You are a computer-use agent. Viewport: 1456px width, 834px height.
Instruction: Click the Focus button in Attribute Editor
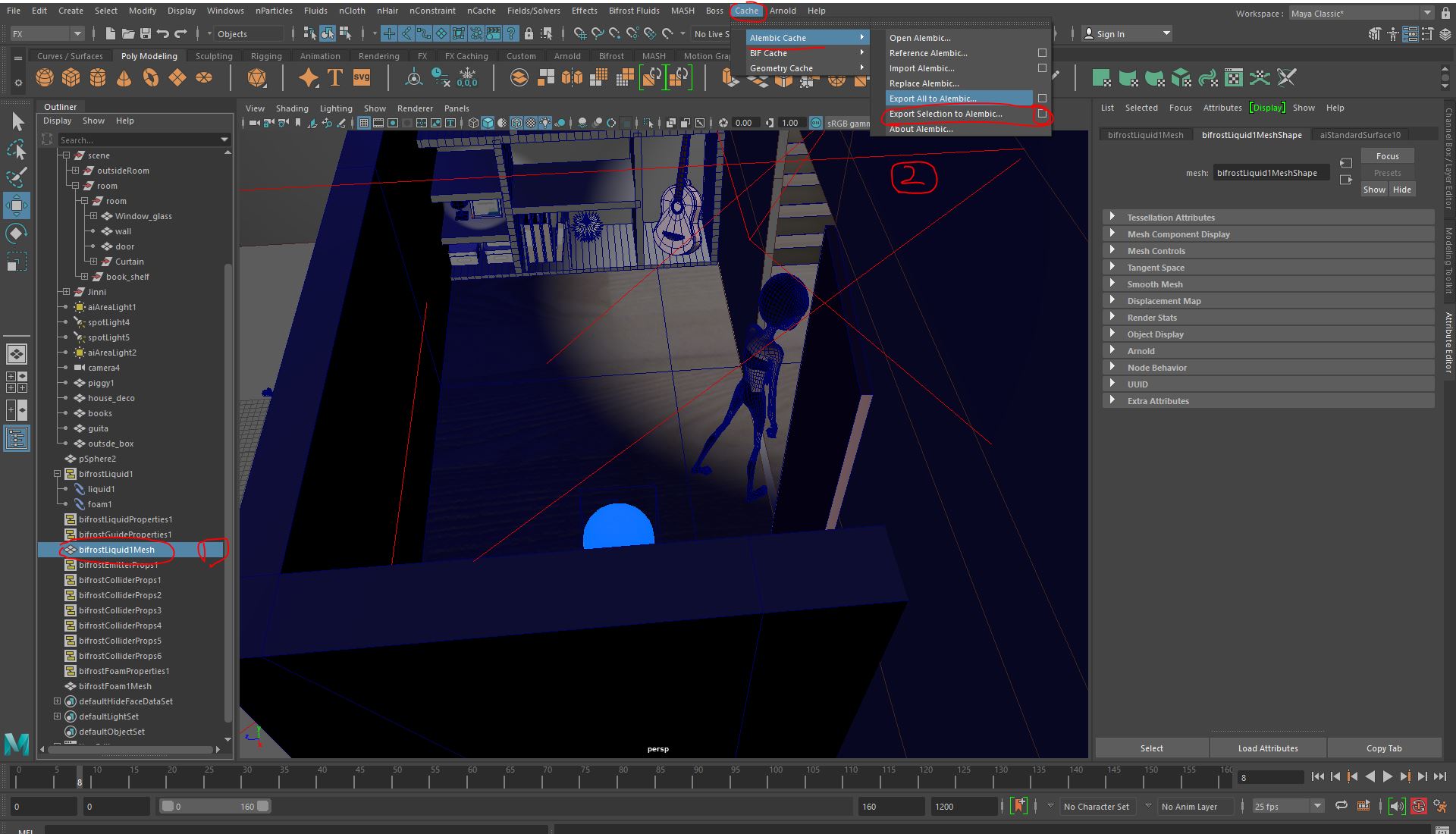(x=1387, y=156)
